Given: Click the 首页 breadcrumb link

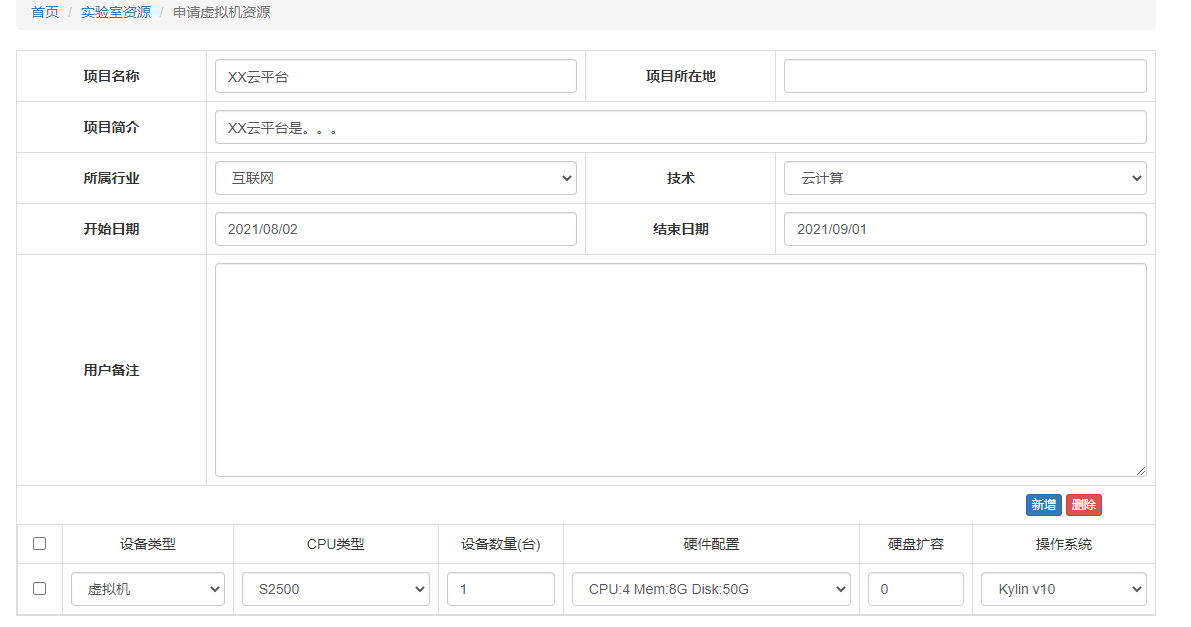Looking at the screenshot, I should (x=45, y=13).
